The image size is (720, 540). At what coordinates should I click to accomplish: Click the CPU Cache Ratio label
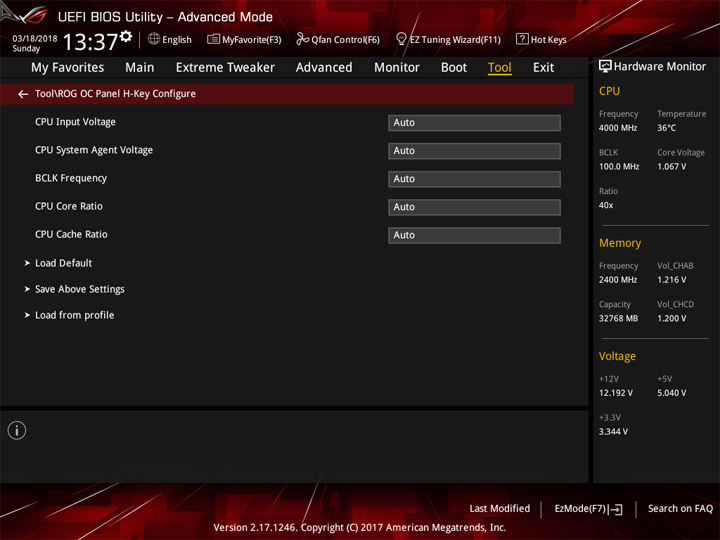(x=71, y=234)
